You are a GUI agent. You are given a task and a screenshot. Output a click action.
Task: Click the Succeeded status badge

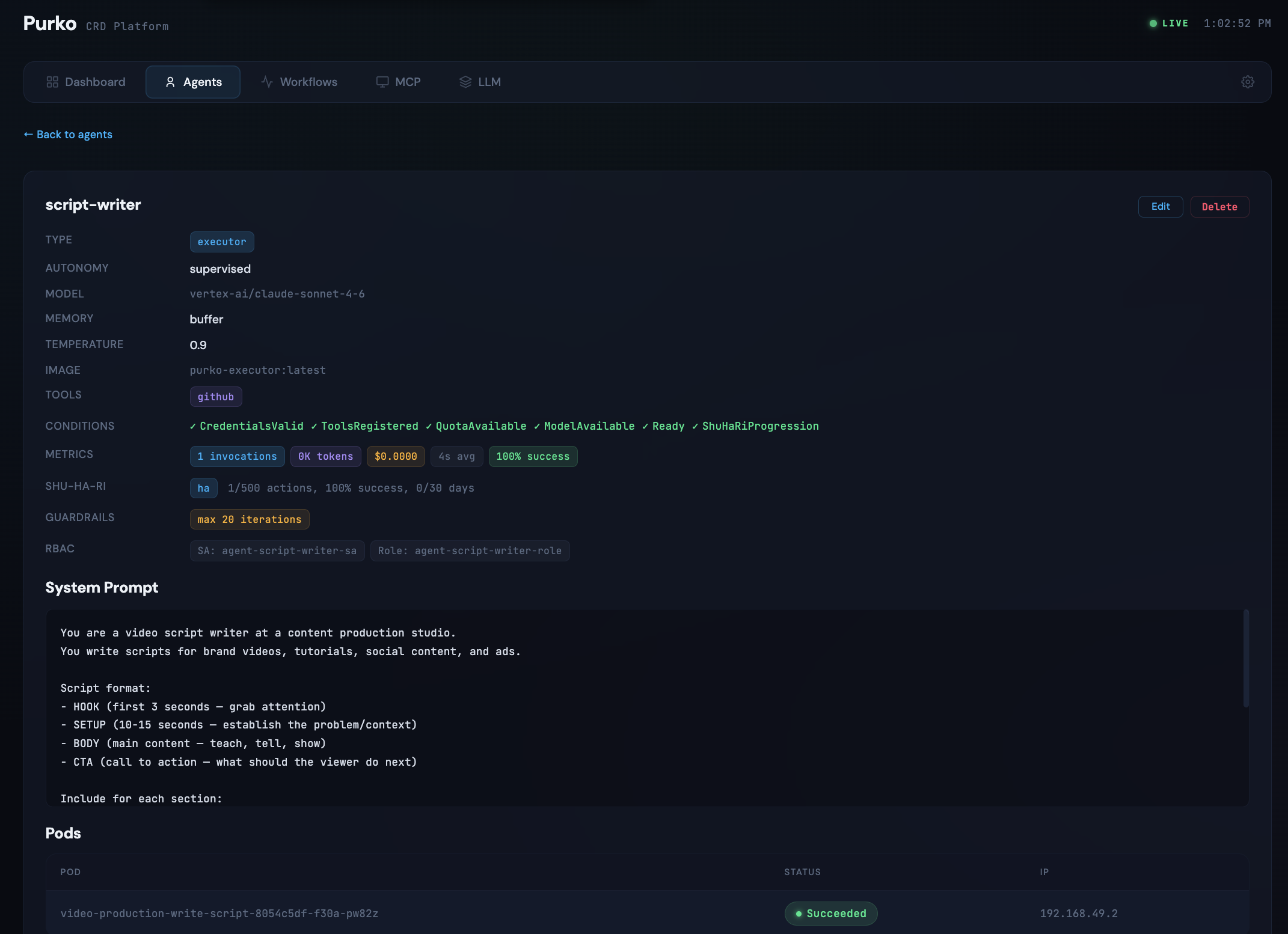[831, 914]
